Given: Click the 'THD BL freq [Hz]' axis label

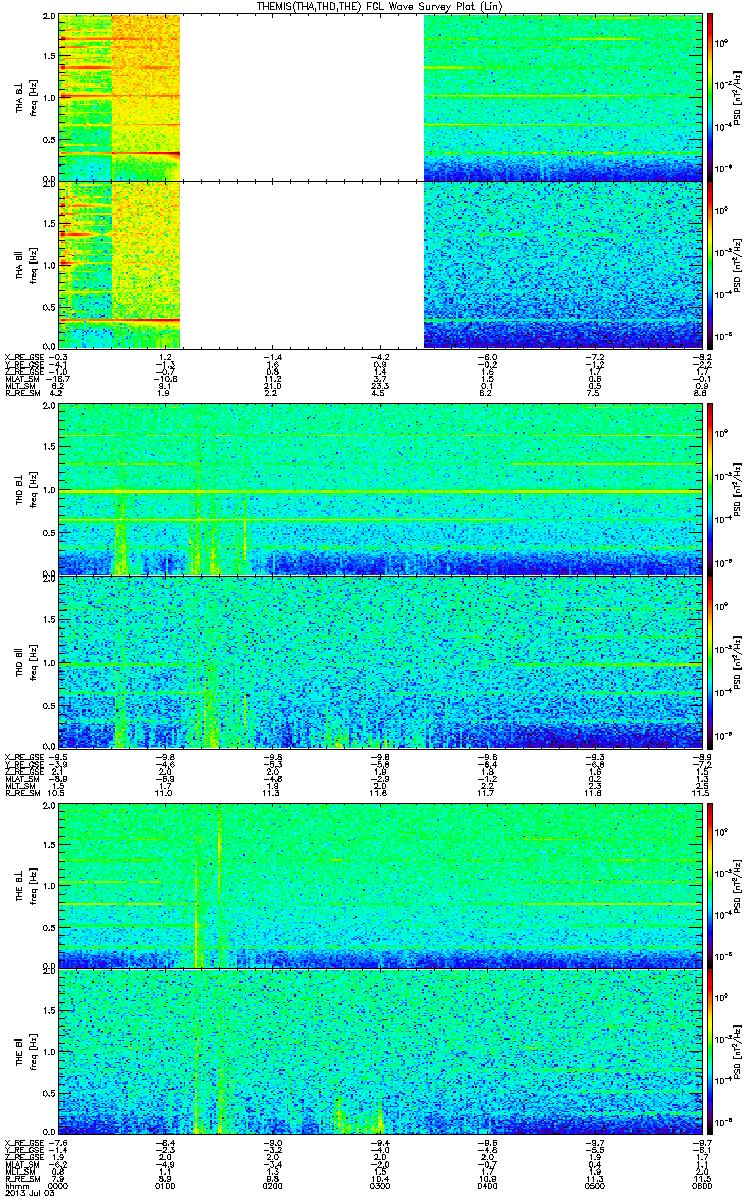Looking at the screenshot, I should coord(24,490).
